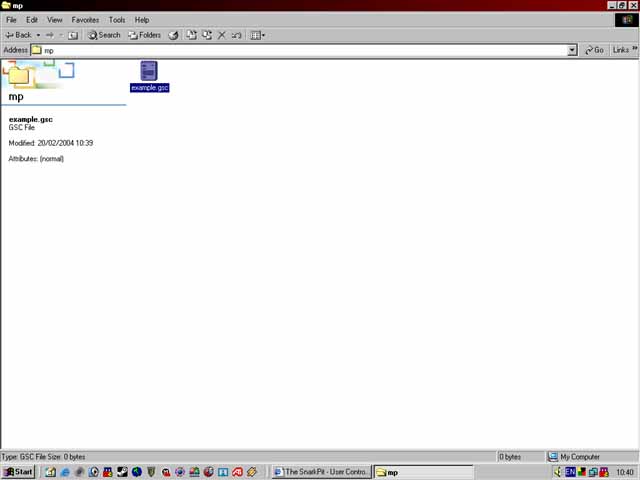Click inside the Address input field

(x=300, y=50)
